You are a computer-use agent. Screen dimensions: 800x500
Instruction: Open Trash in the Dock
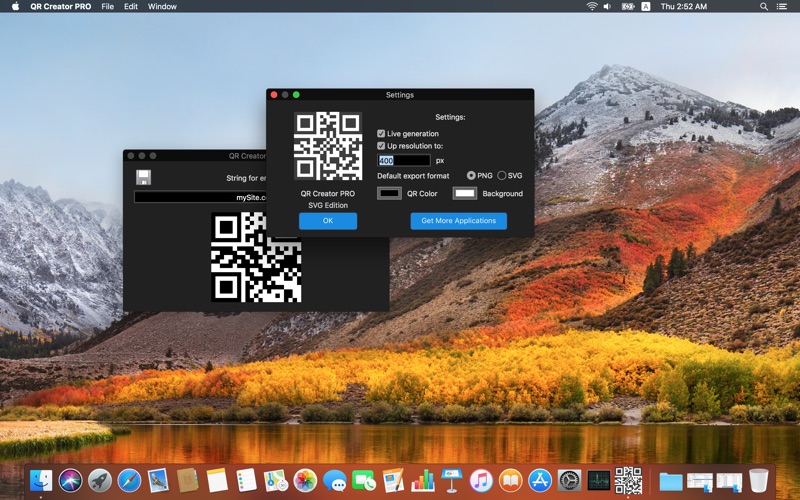759,481
